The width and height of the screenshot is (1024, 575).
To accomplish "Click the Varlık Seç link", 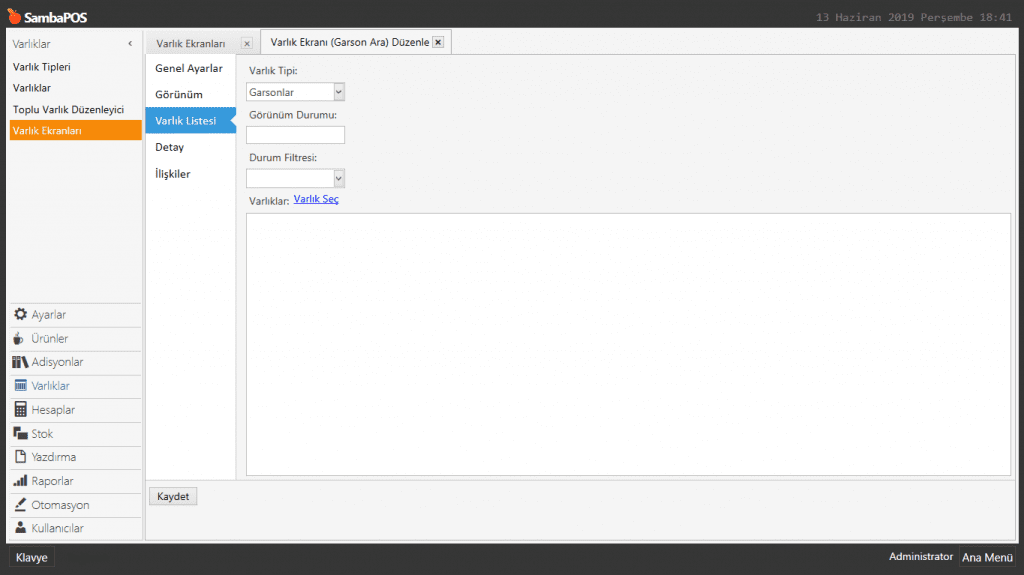I will tap(316, 200).
